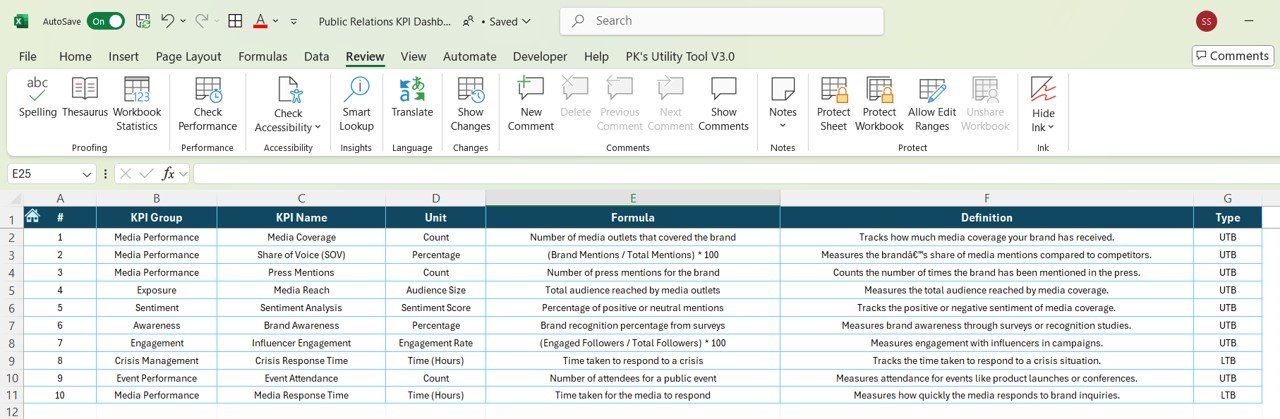Click the Check Accessibility icon

pyautogui.click(x=288, y=91)
